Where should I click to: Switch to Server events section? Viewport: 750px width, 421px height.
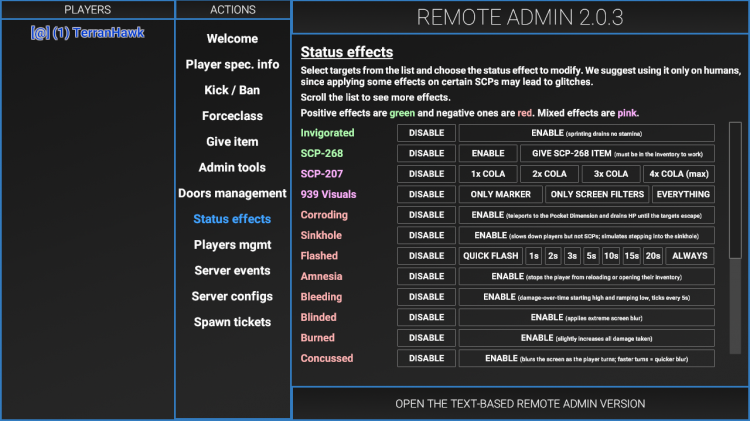point(232,270)
